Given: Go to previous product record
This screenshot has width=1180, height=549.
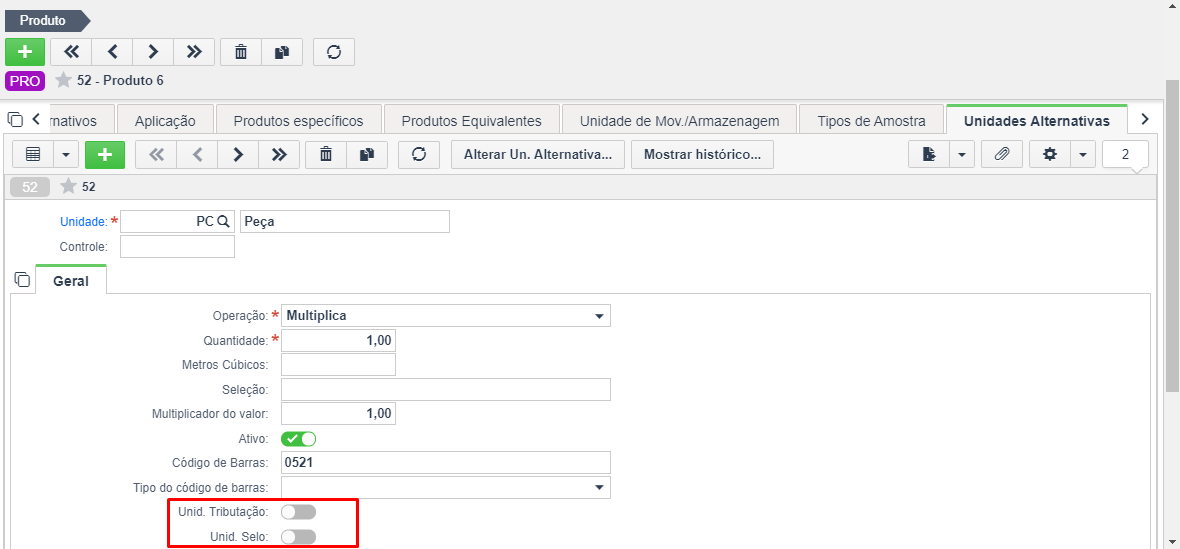Looking at the screenshot, I should click(x=112, y=52).
